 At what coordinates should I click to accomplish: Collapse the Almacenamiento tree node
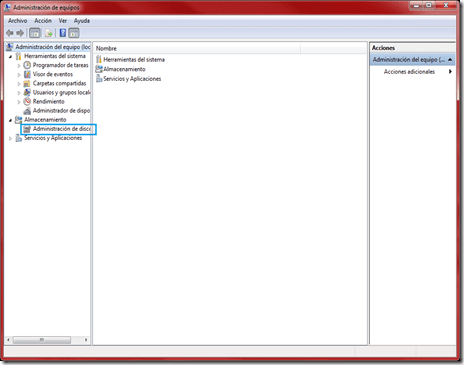click(x=10, y=120)
